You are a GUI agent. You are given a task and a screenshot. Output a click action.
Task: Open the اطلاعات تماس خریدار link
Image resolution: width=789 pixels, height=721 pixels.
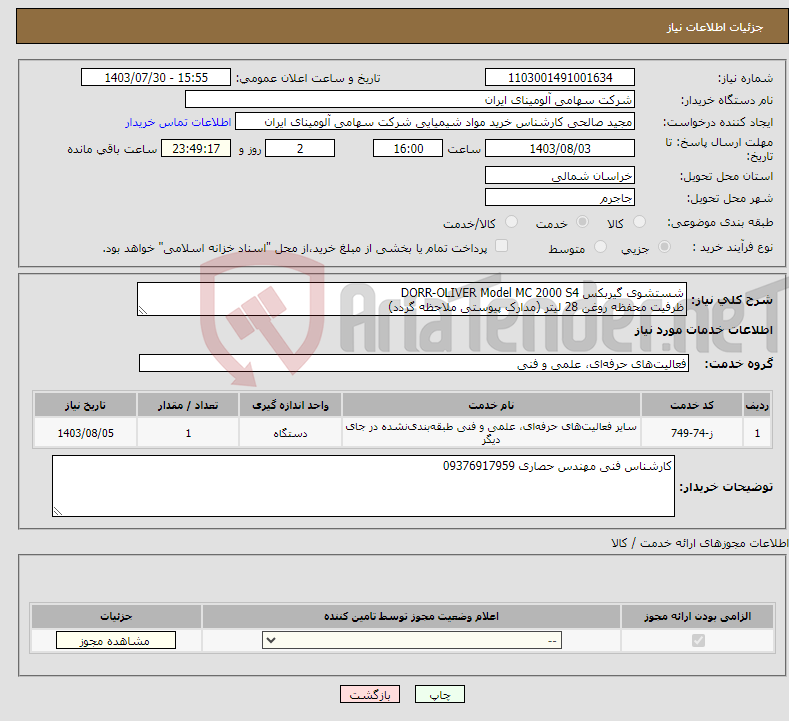(x=178, y=122)
